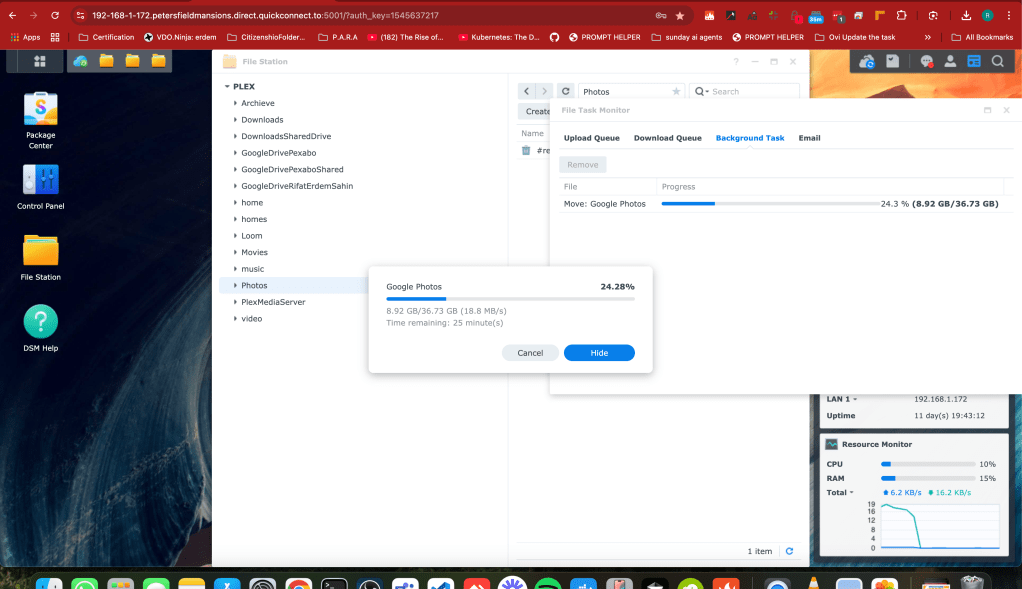Expand the Archieve folder
The width and height of the screenshot is (1022, 589).
click(235, 103)
